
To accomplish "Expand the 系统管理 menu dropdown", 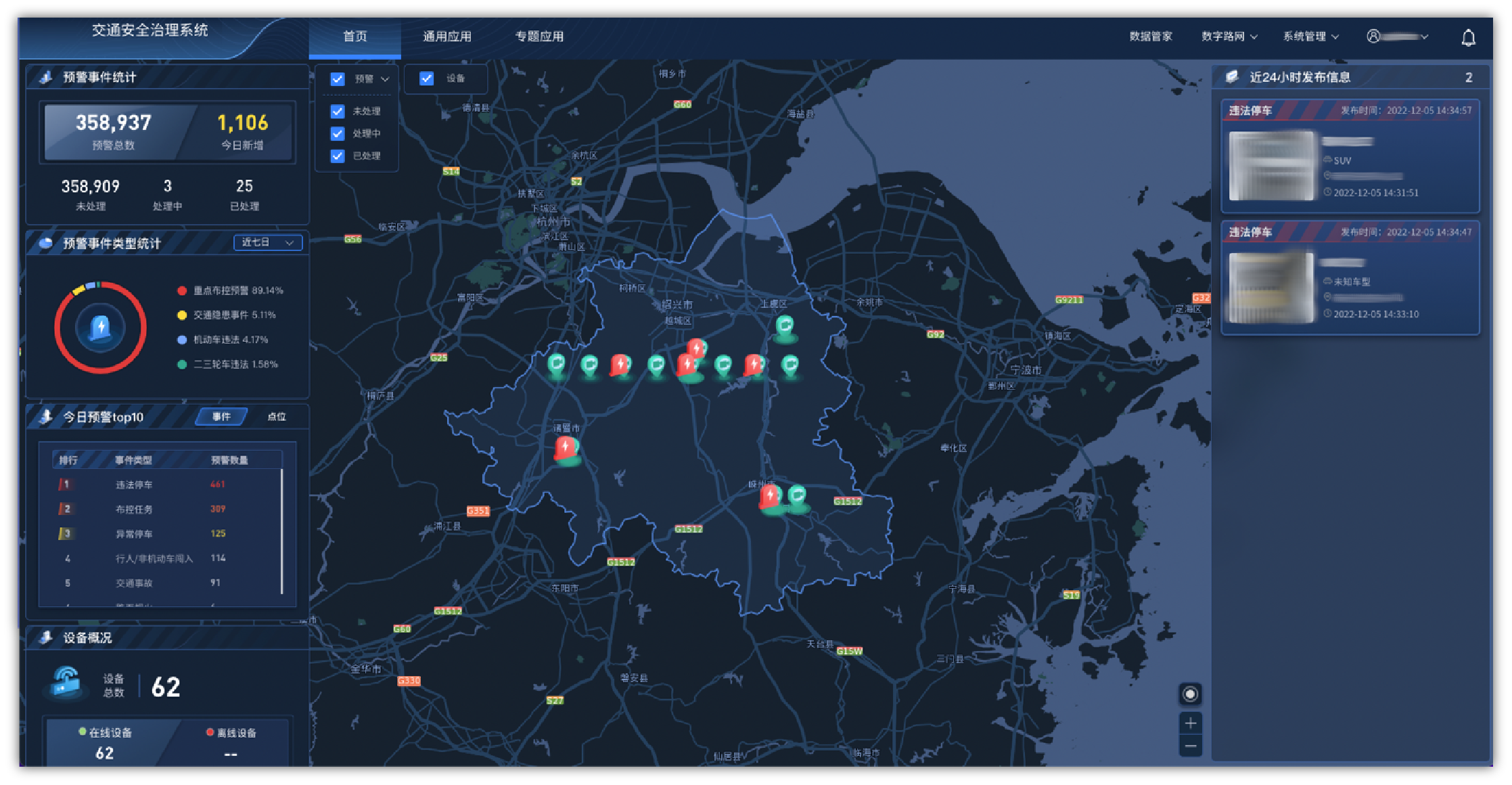I will [x=1310, y=37].
